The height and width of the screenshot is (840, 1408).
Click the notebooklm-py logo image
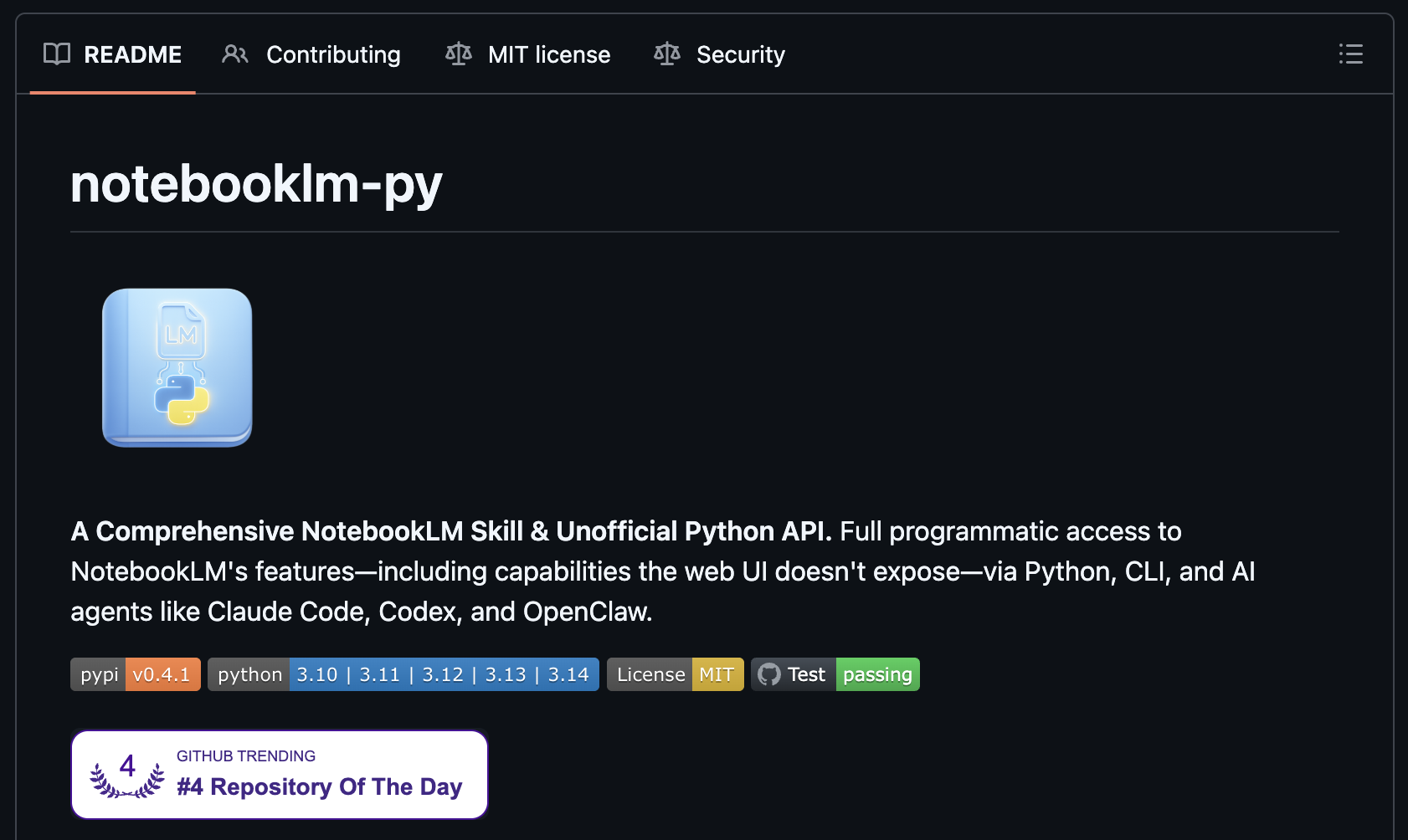click(177, 368)
